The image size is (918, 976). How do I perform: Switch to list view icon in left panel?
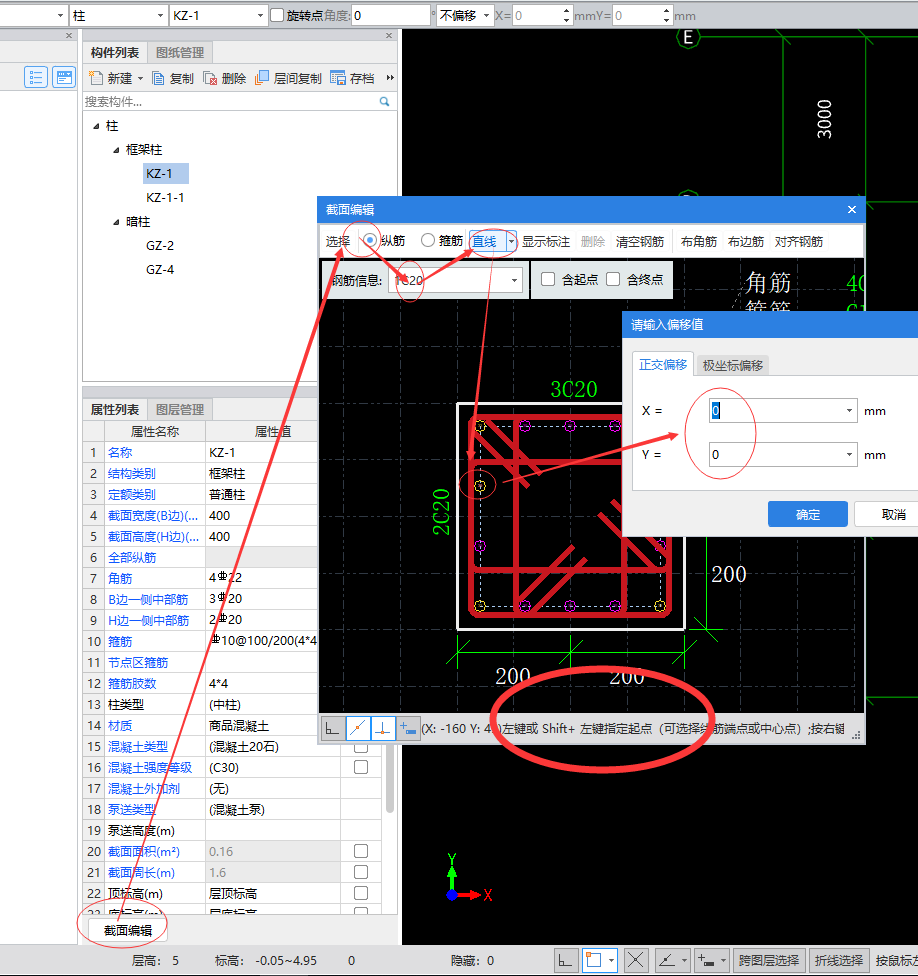tap(36, 77)
